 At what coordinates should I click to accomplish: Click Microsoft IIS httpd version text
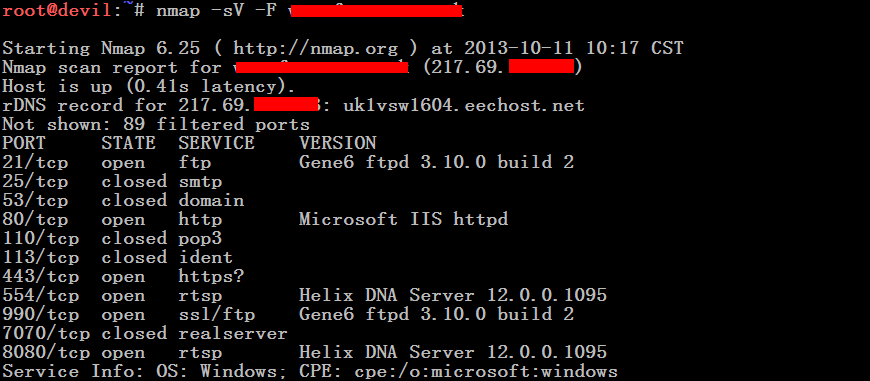coord(403,220)
